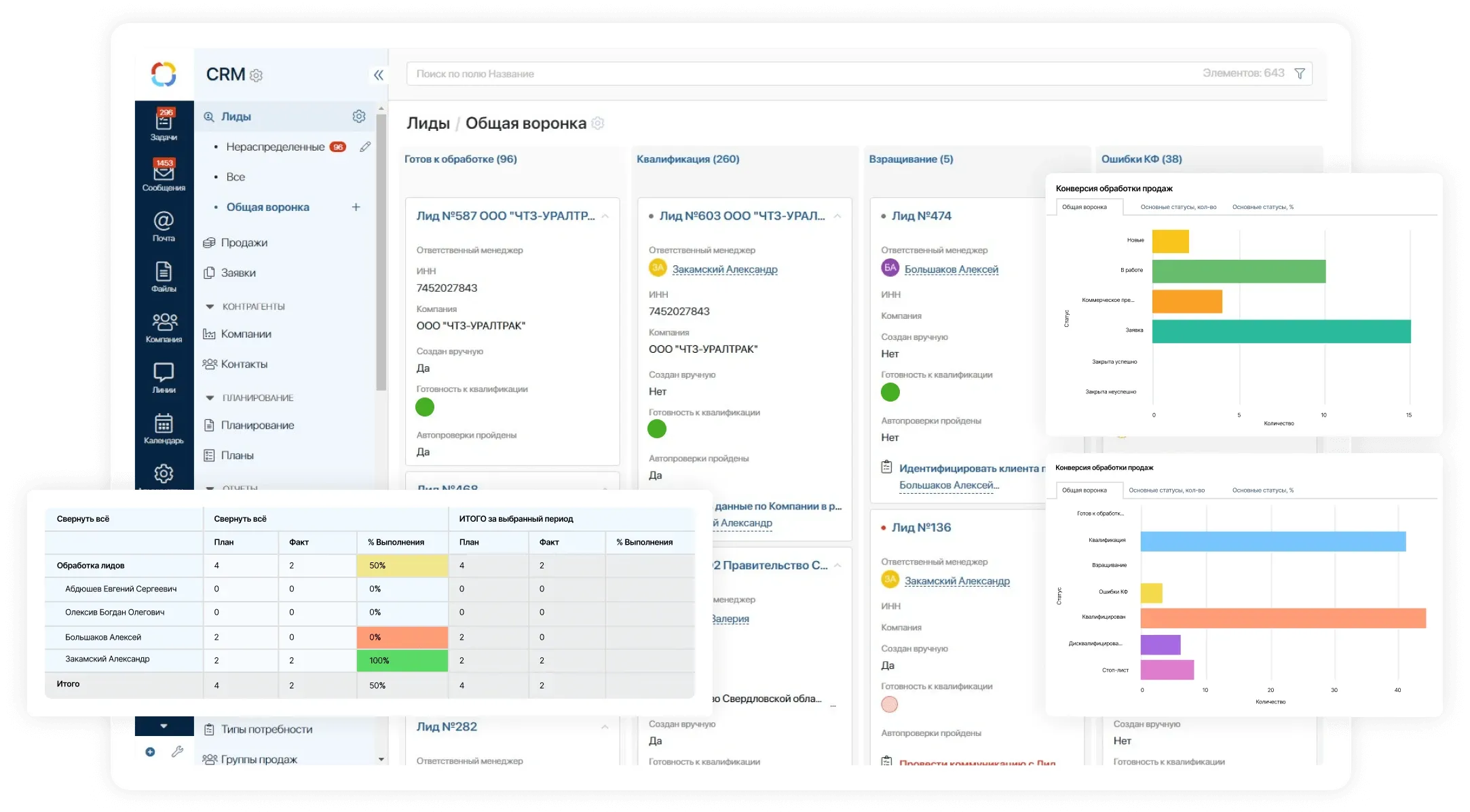Select the lower chart's "Основные статусы, %" tab
The image size is (1470, 812).
(1262, 490)
